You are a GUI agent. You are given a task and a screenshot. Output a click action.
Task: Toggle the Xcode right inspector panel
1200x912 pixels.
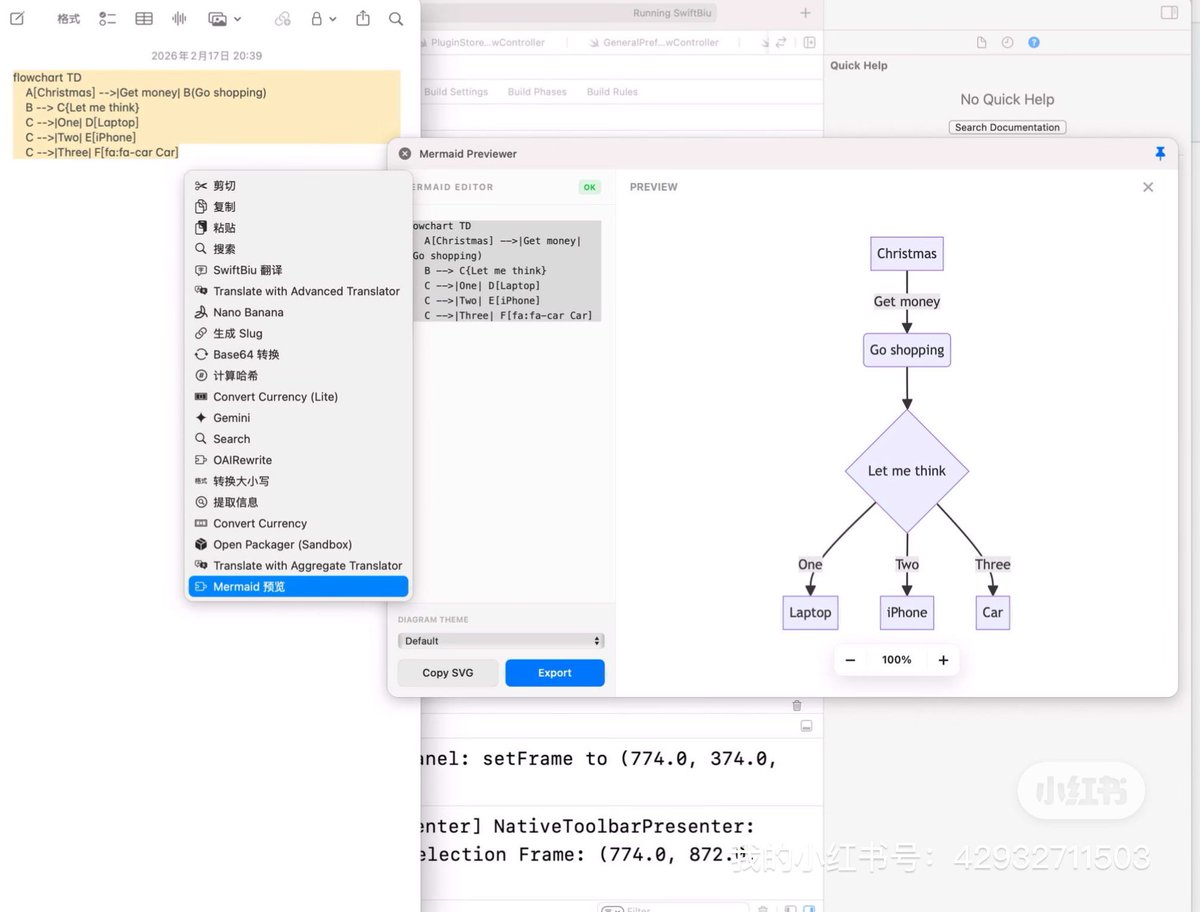pyautogui.click(x=1169, y=13)
